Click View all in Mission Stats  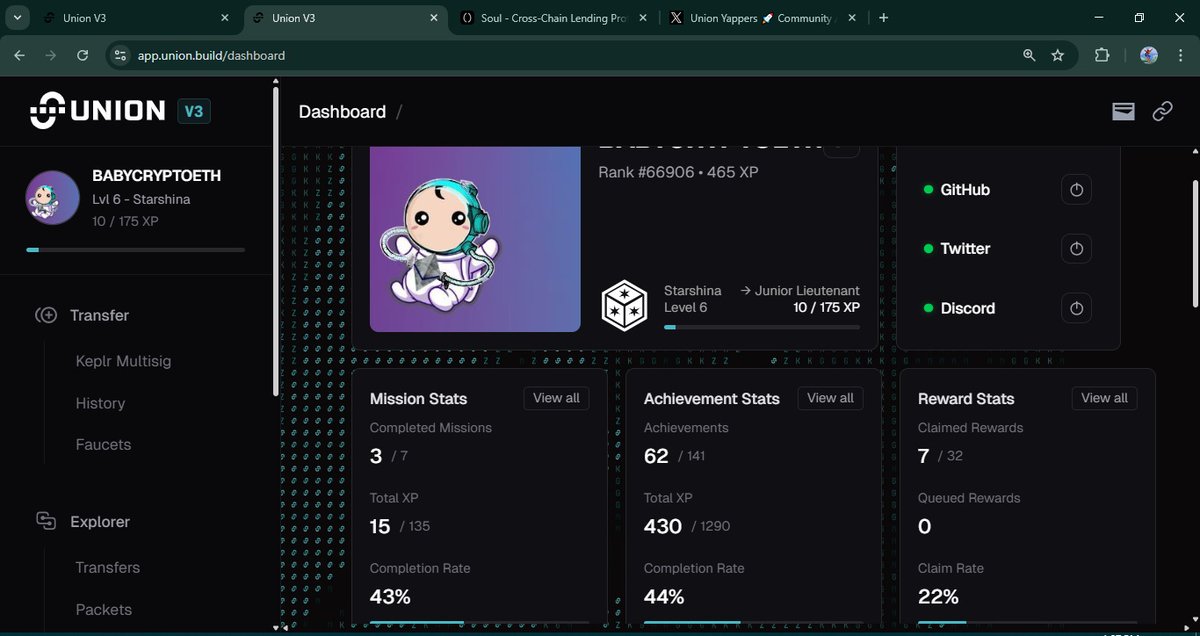[556, 398]
